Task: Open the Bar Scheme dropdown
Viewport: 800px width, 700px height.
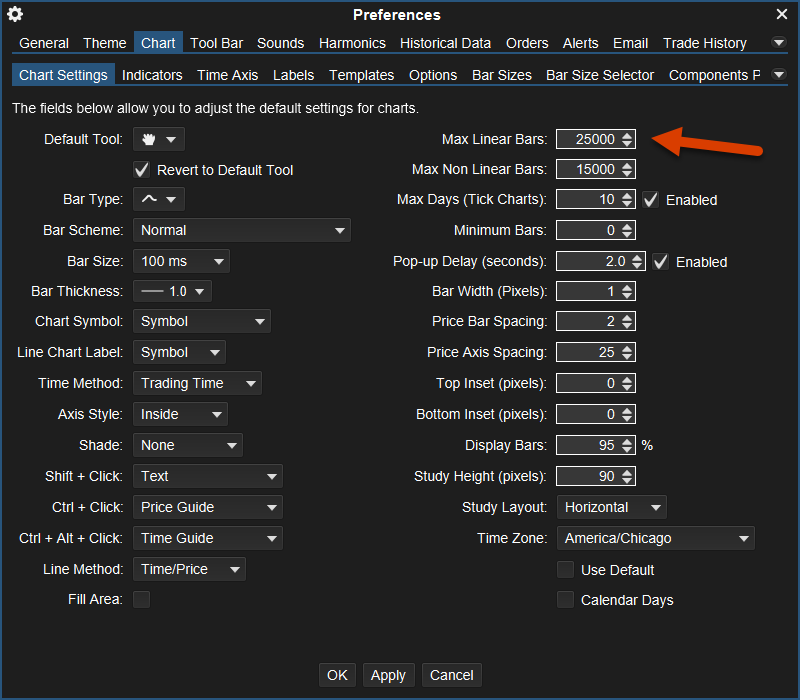Action: point(241,230)
